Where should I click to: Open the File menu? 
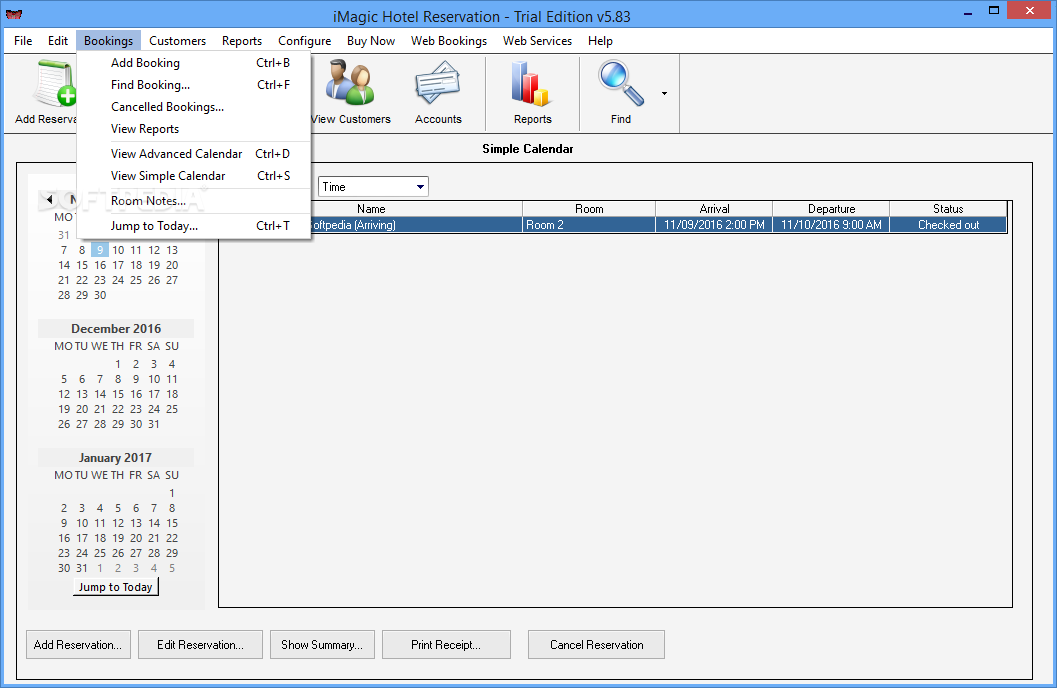click(x=23, y=40)
